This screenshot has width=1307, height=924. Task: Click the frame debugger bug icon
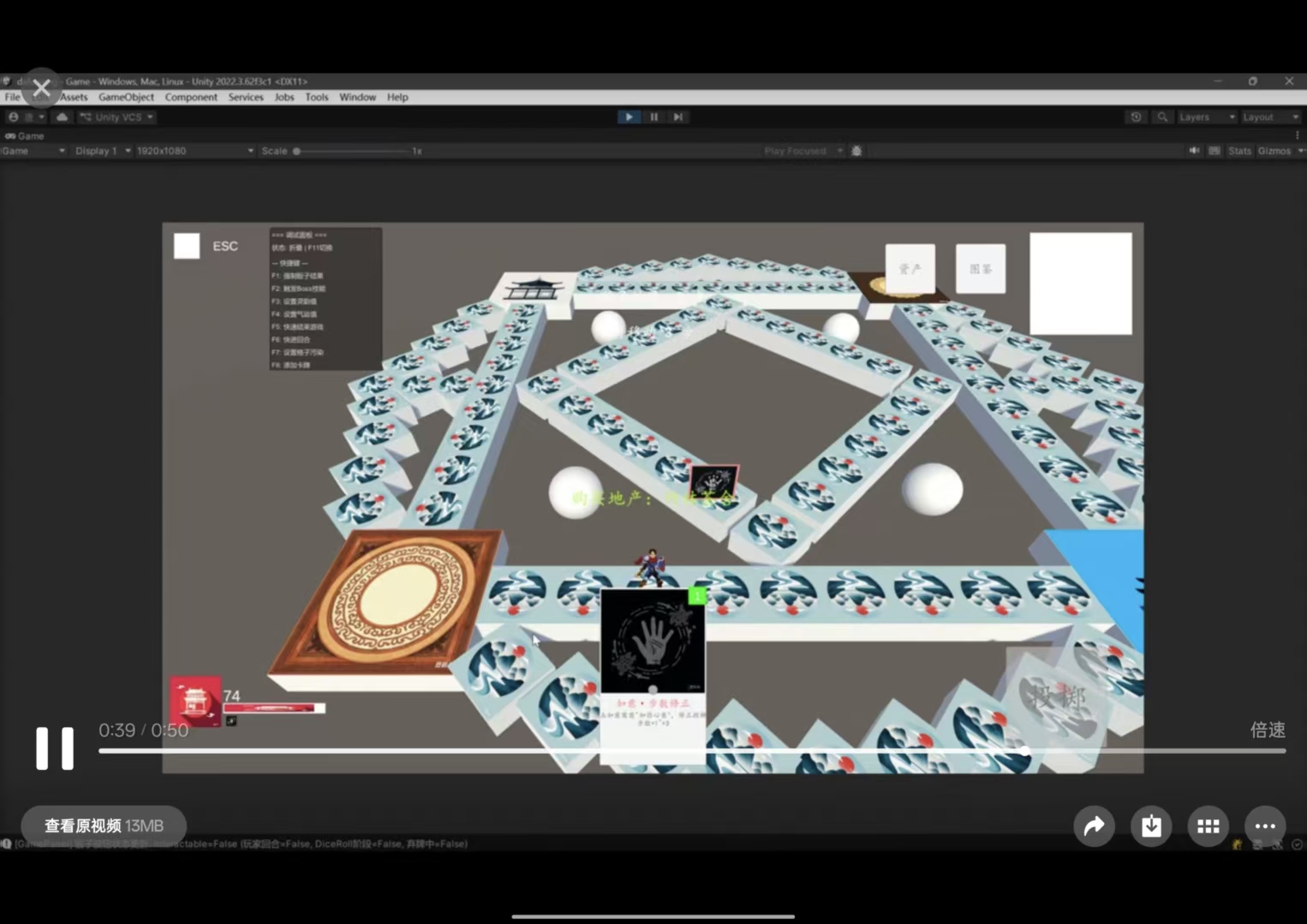point(856,152)
